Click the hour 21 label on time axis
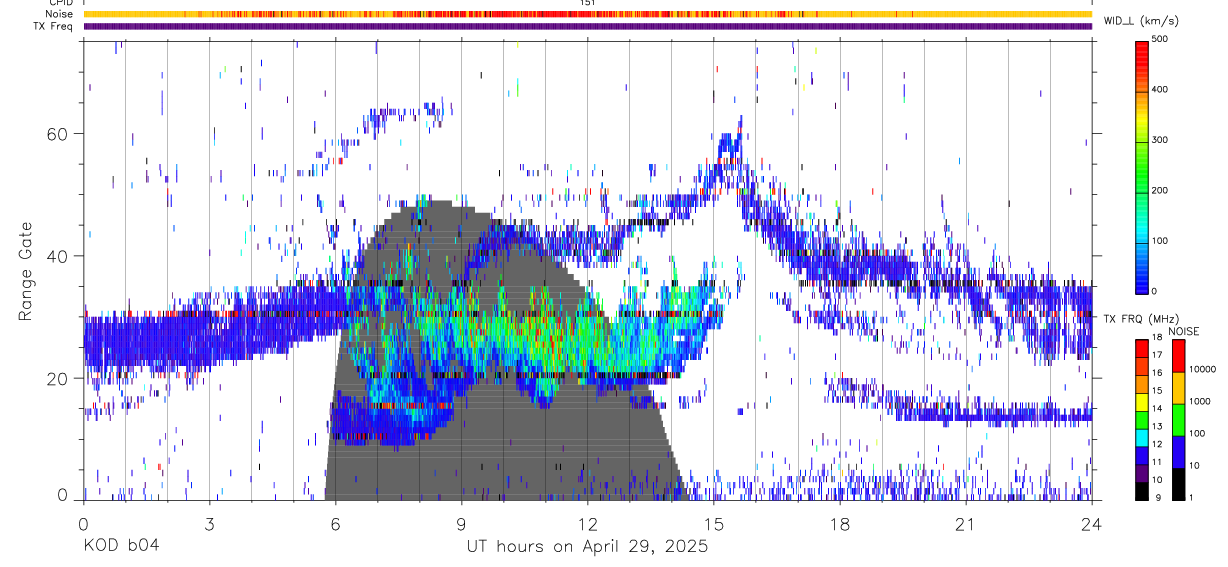This screenshot has height=567, width=1228. 965,523
